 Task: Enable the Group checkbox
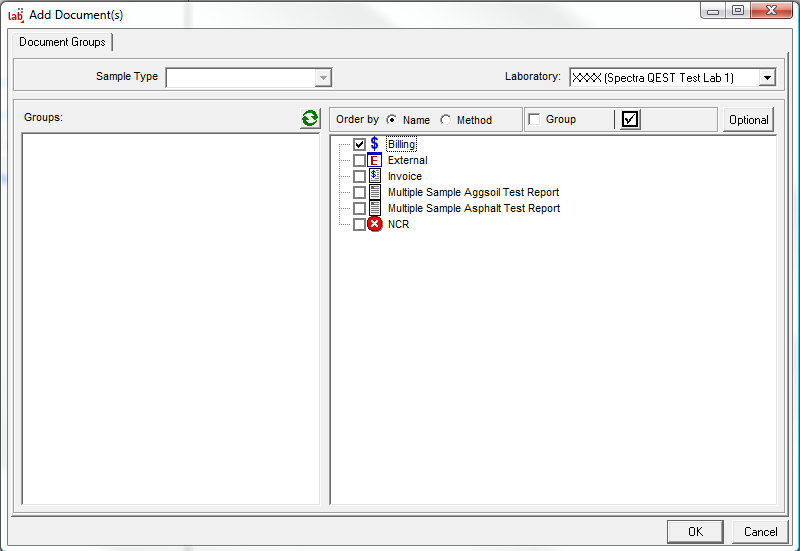pos(534,120)
